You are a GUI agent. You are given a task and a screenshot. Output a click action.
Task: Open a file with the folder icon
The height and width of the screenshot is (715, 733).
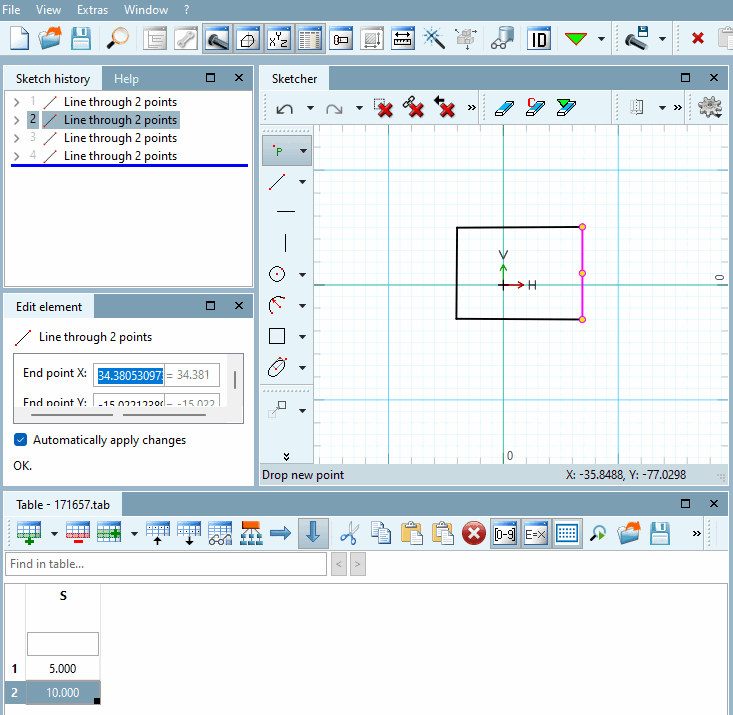(x=50, y=38)
